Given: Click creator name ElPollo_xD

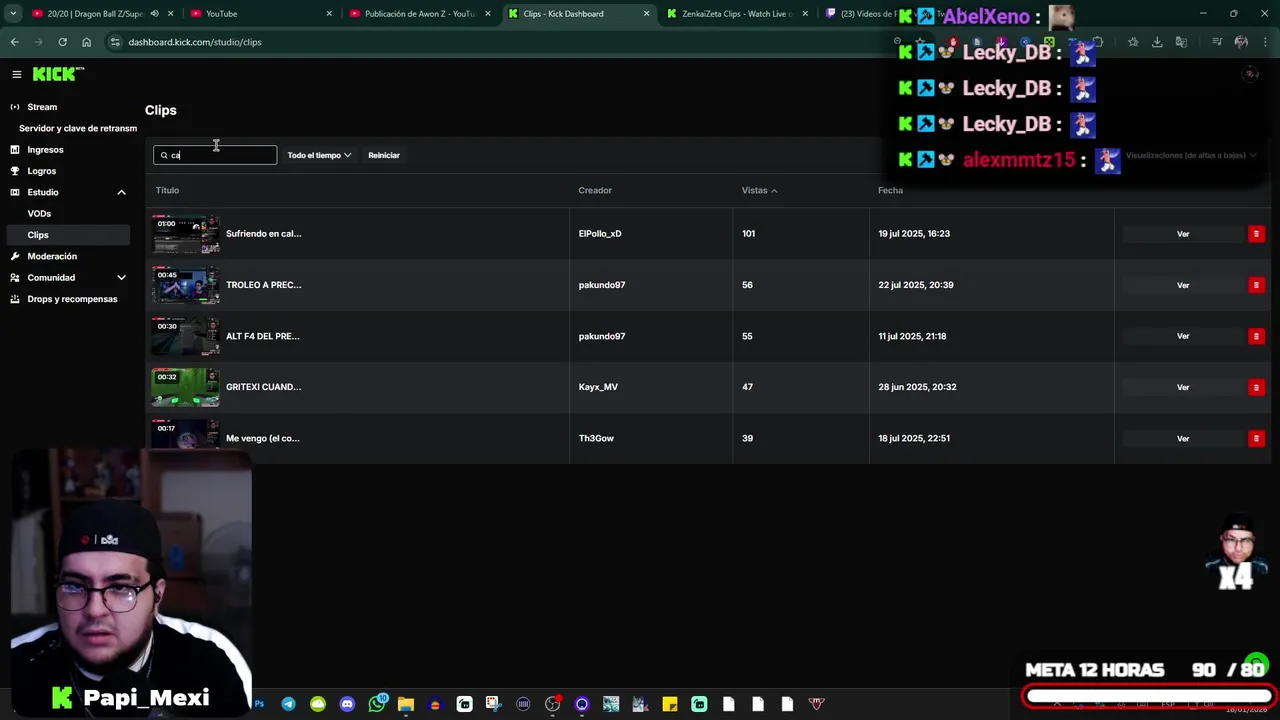Looking at the screenshot, I should pos(600,234).
